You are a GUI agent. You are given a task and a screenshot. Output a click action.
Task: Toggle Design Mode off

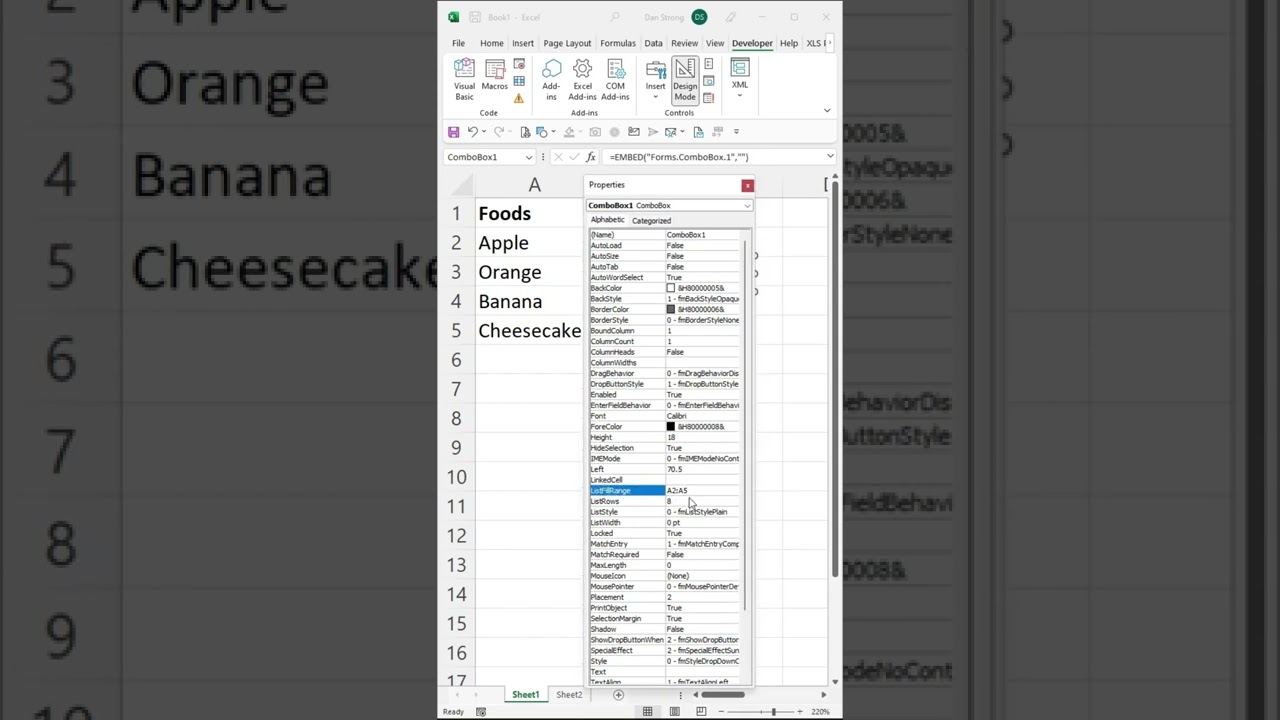pos(685,79)
